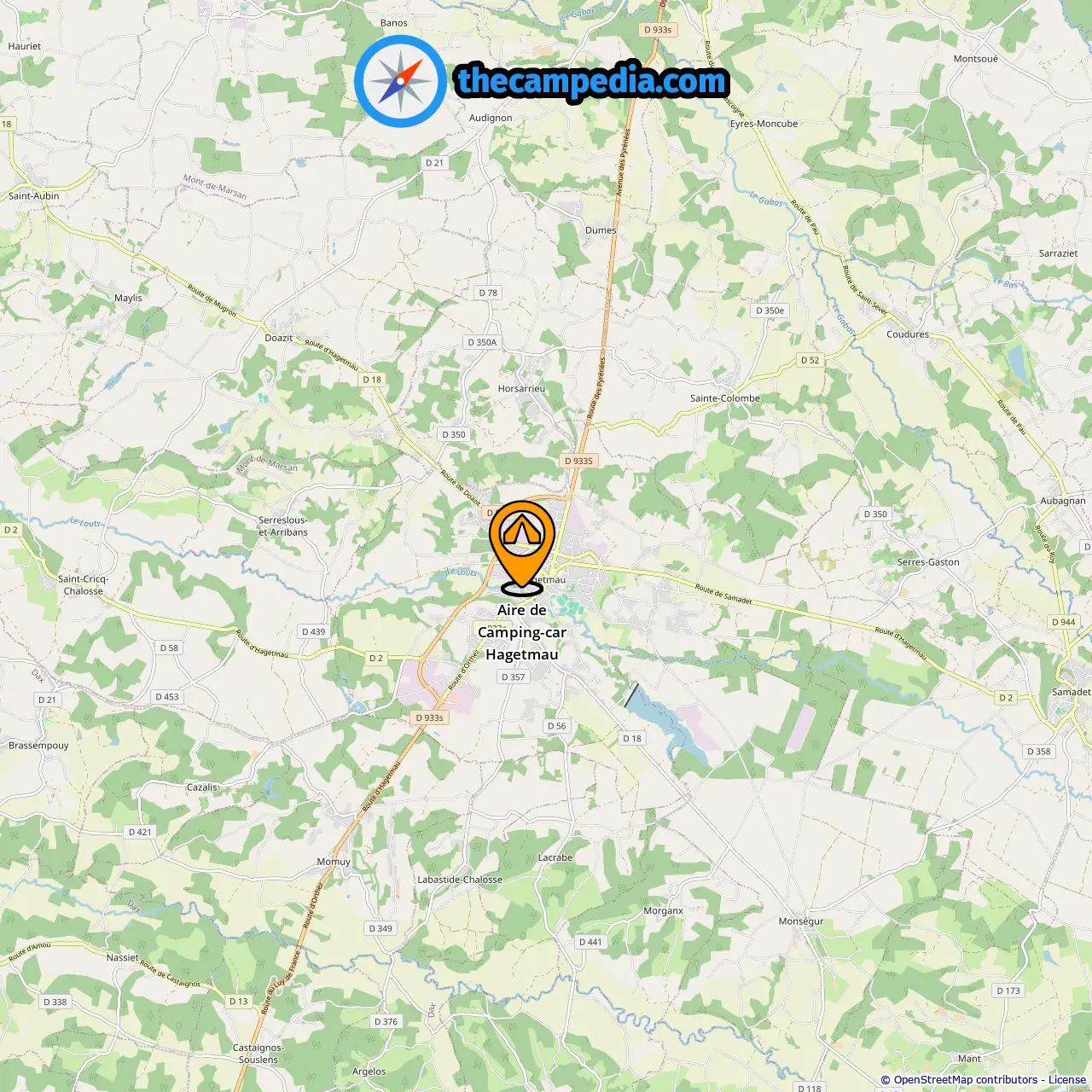The height and width of the screenshot is (1092, 1092).
Task: Open the License link
Action: [1067, 1080]
